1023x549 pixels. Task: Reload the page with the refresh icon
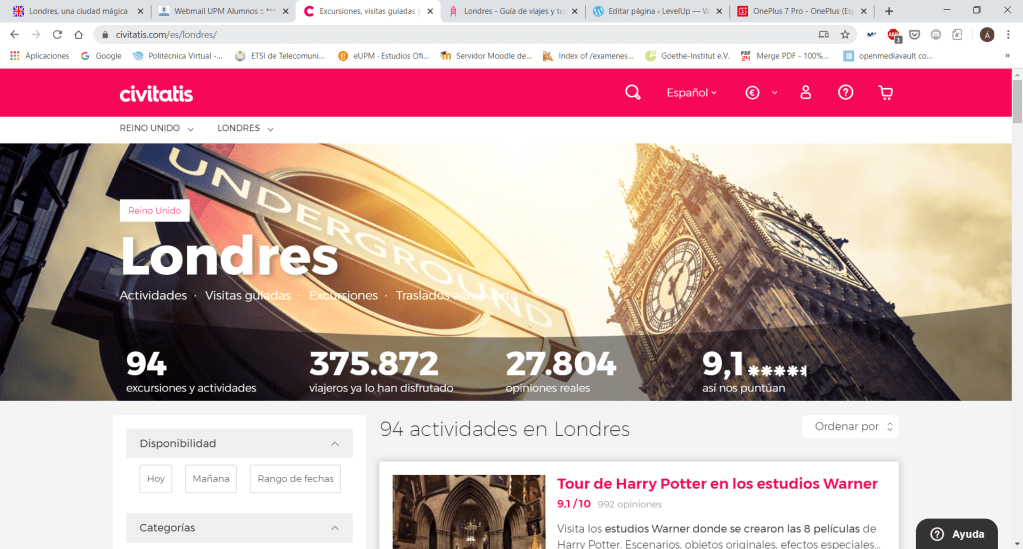click(x=57, y=34)
